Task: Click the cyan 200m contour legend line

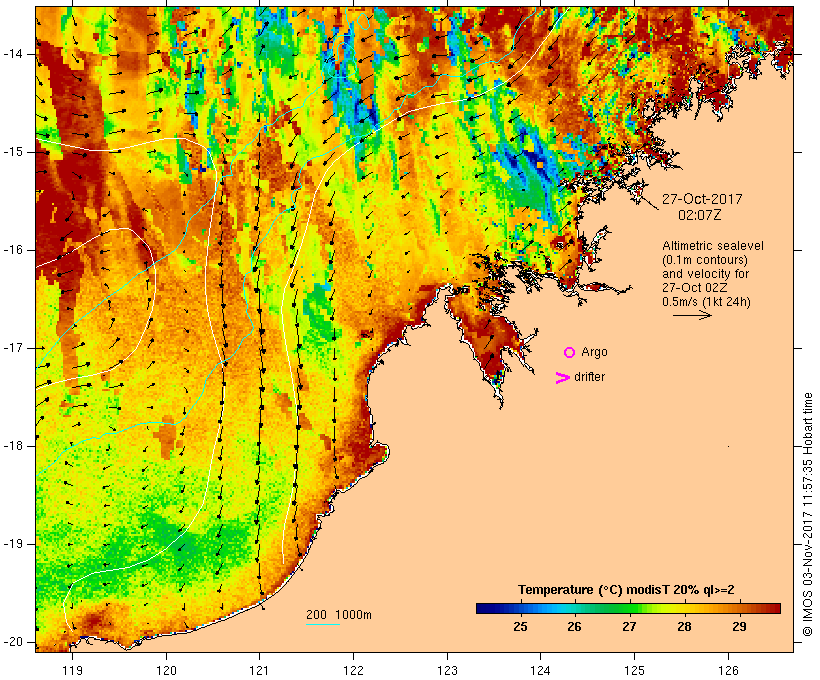Action: pyautogui.click(x=323, y=624)
